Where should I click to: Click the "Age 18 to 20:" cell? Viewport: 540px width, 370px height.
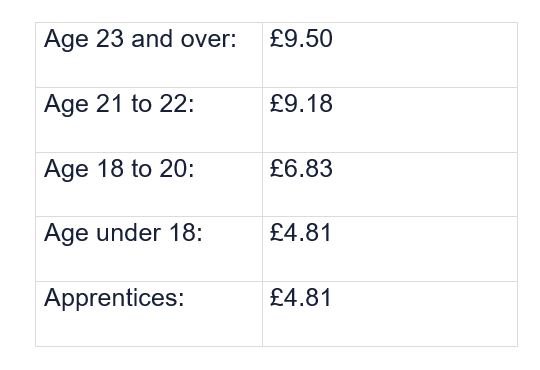click(149, 184)
